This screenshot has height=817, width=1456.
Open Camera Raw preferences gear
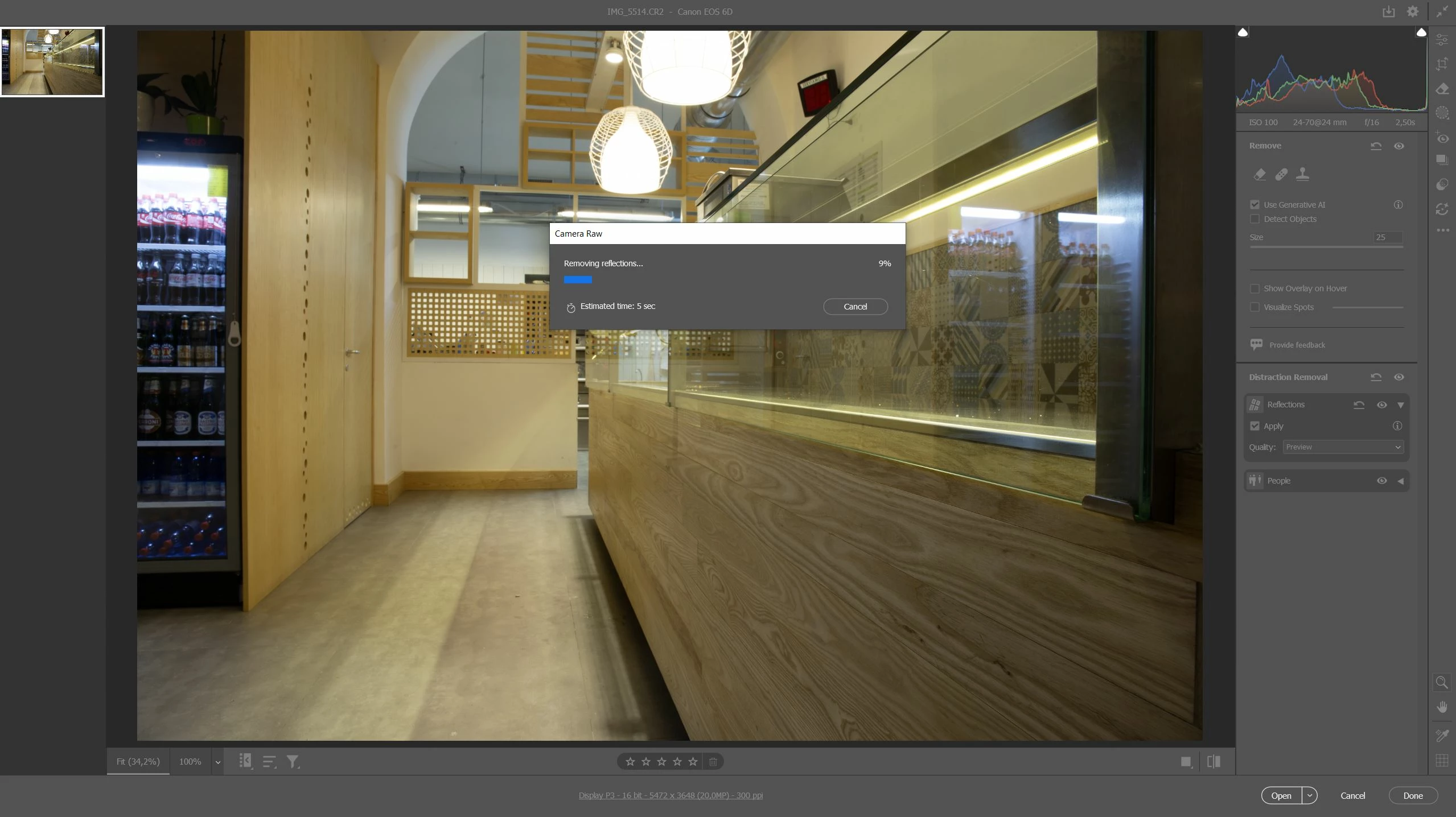pos(1412,11)
